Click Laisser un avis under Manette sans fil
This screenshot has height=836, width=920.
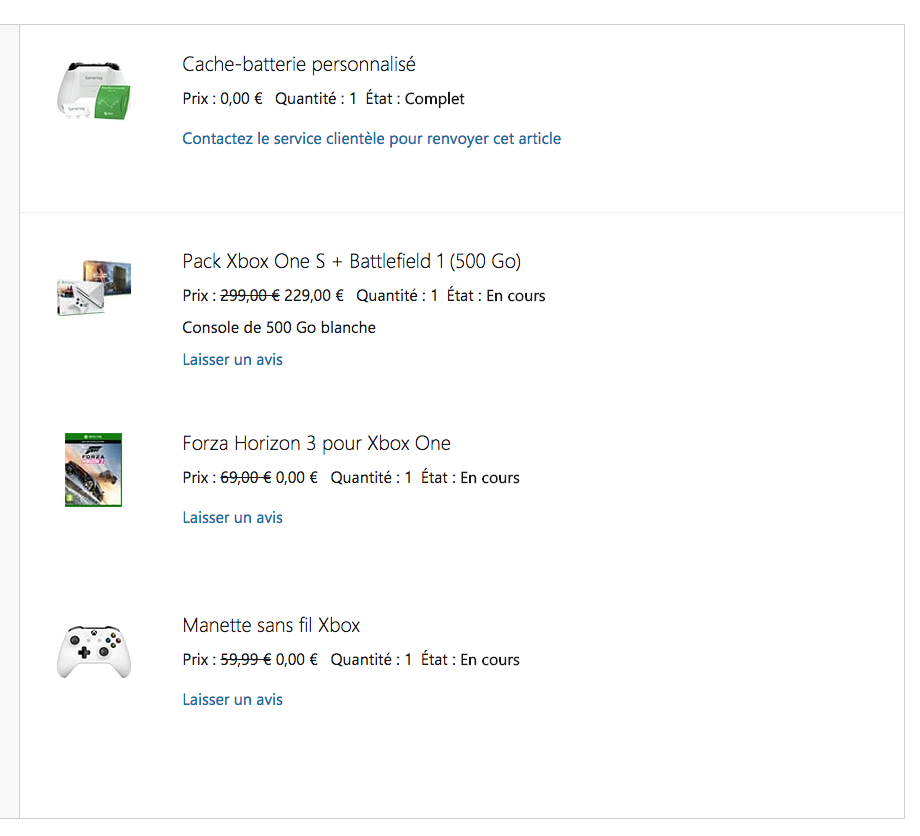(232, 699)
